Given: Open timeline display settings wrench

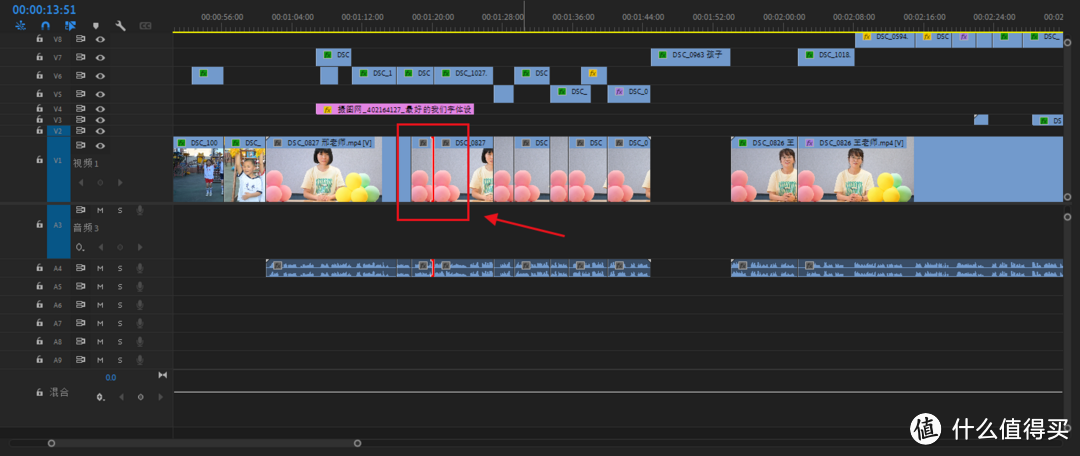Looking at the screenshot, I should click(121, 26).
